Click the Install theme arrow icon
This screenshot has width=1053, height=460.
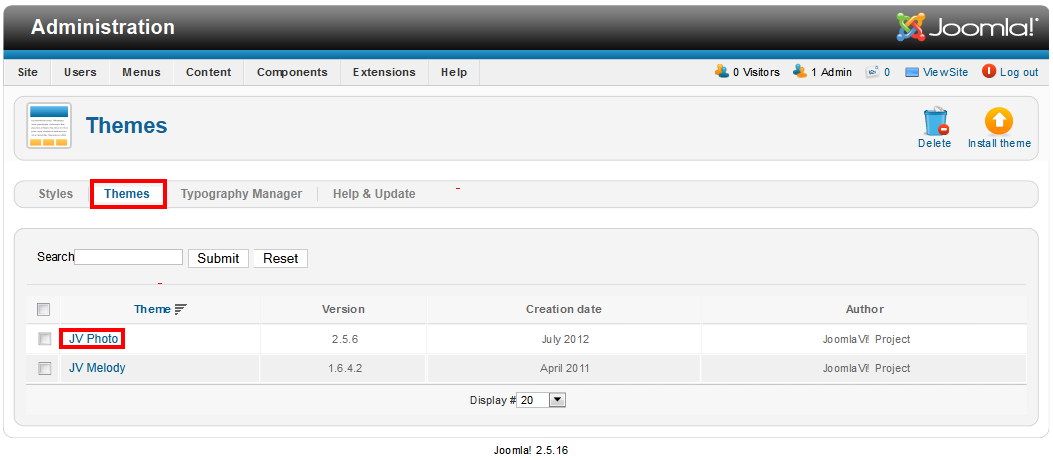998,122
